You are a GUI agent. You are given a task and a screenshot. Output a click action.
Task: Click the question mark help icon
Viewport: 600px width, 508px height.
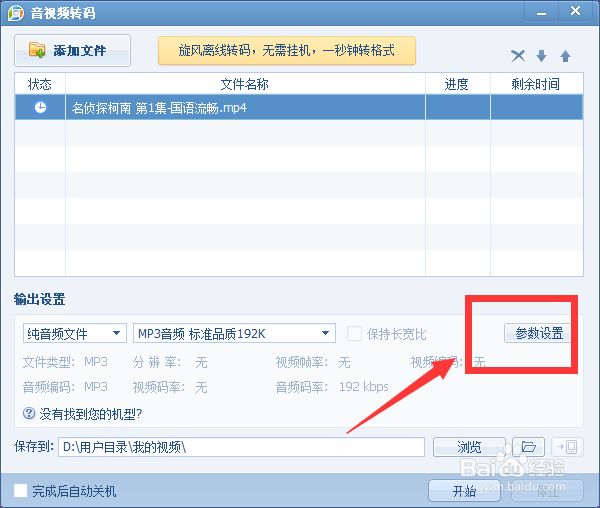click(29, 413)
